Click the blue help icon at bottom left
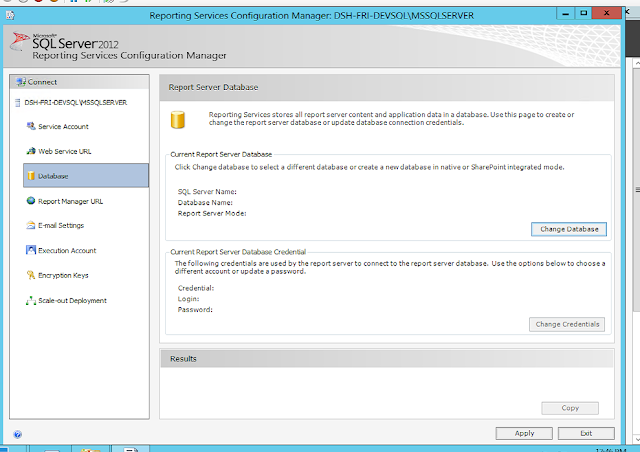640x452 pixels. point(18,434)
